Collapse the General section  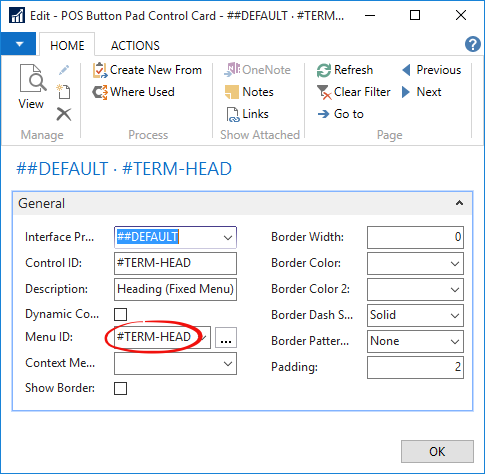(459, 203)
